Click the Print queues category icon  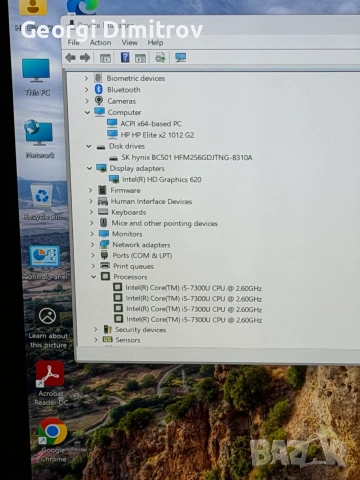[x=105, y=266]
